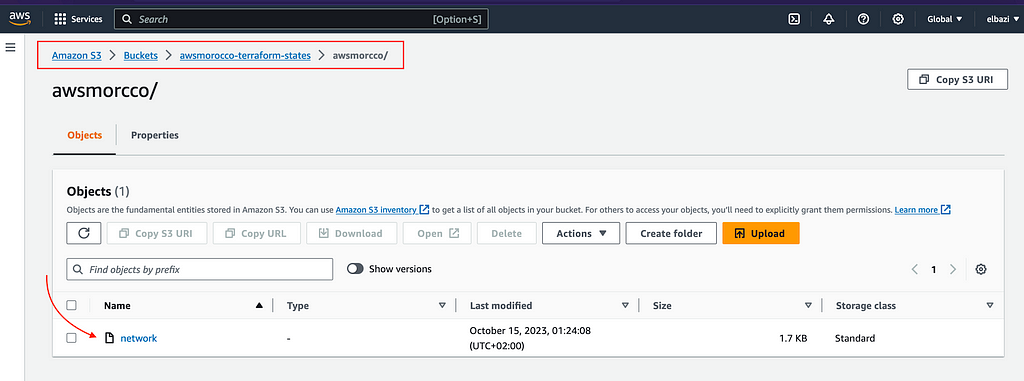Open the hamburger side navigation menu
1024x381 pixels.
[x=10, y=47]
